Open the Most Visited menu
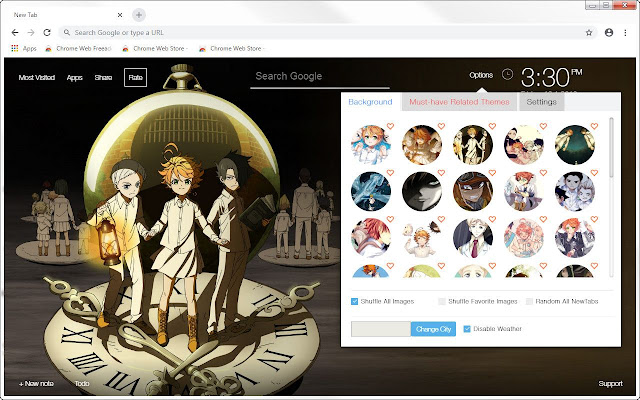The image size is (640, 400). tap(37, 78)
